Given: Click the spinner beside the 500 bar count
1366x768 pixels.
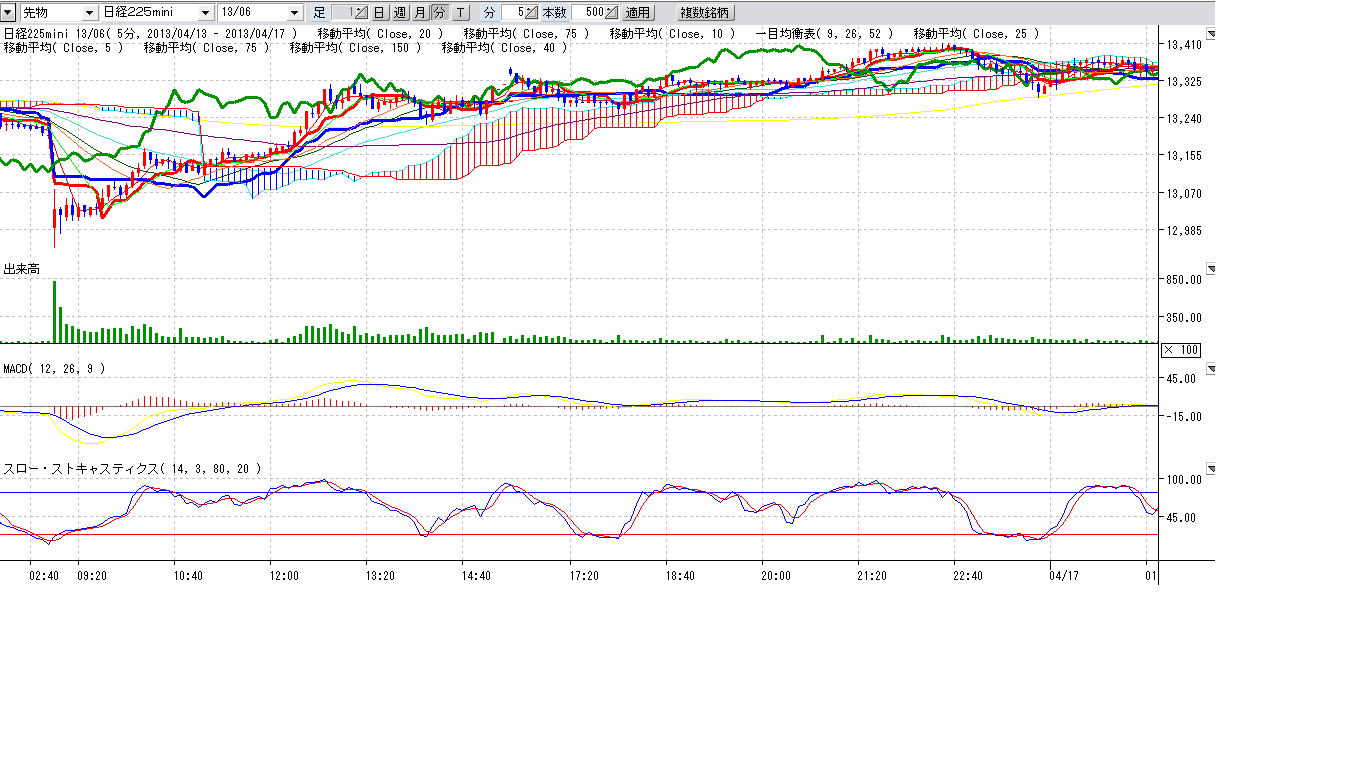Looking at the screenshot, I should 611,13.
